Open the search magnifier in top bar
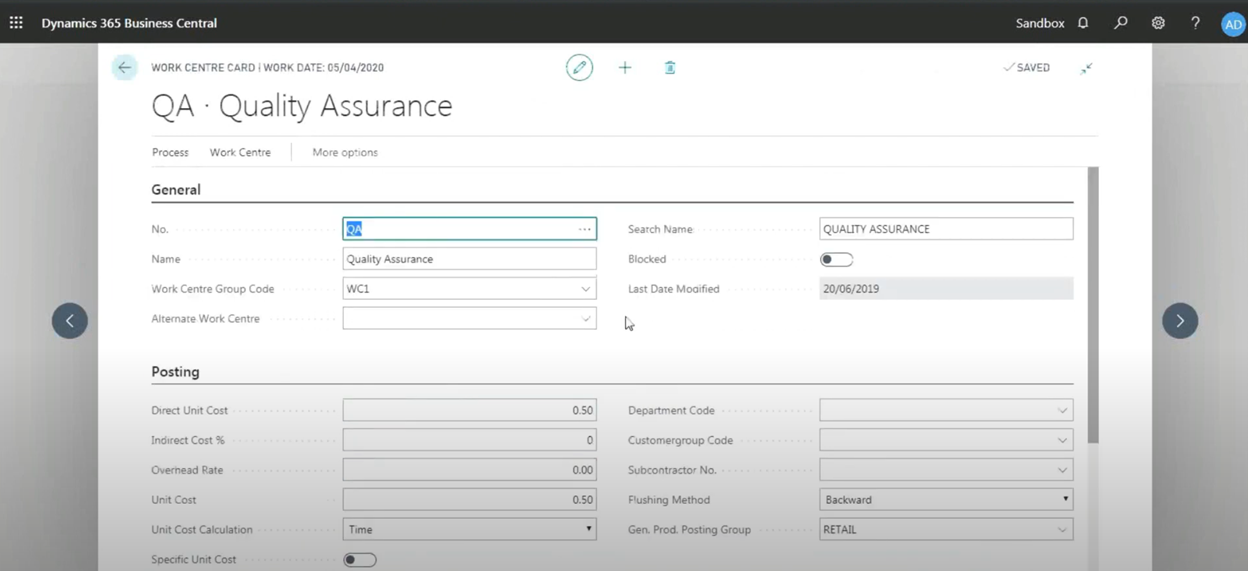This screenshot has width=1248, height=571. (1121, 22)
